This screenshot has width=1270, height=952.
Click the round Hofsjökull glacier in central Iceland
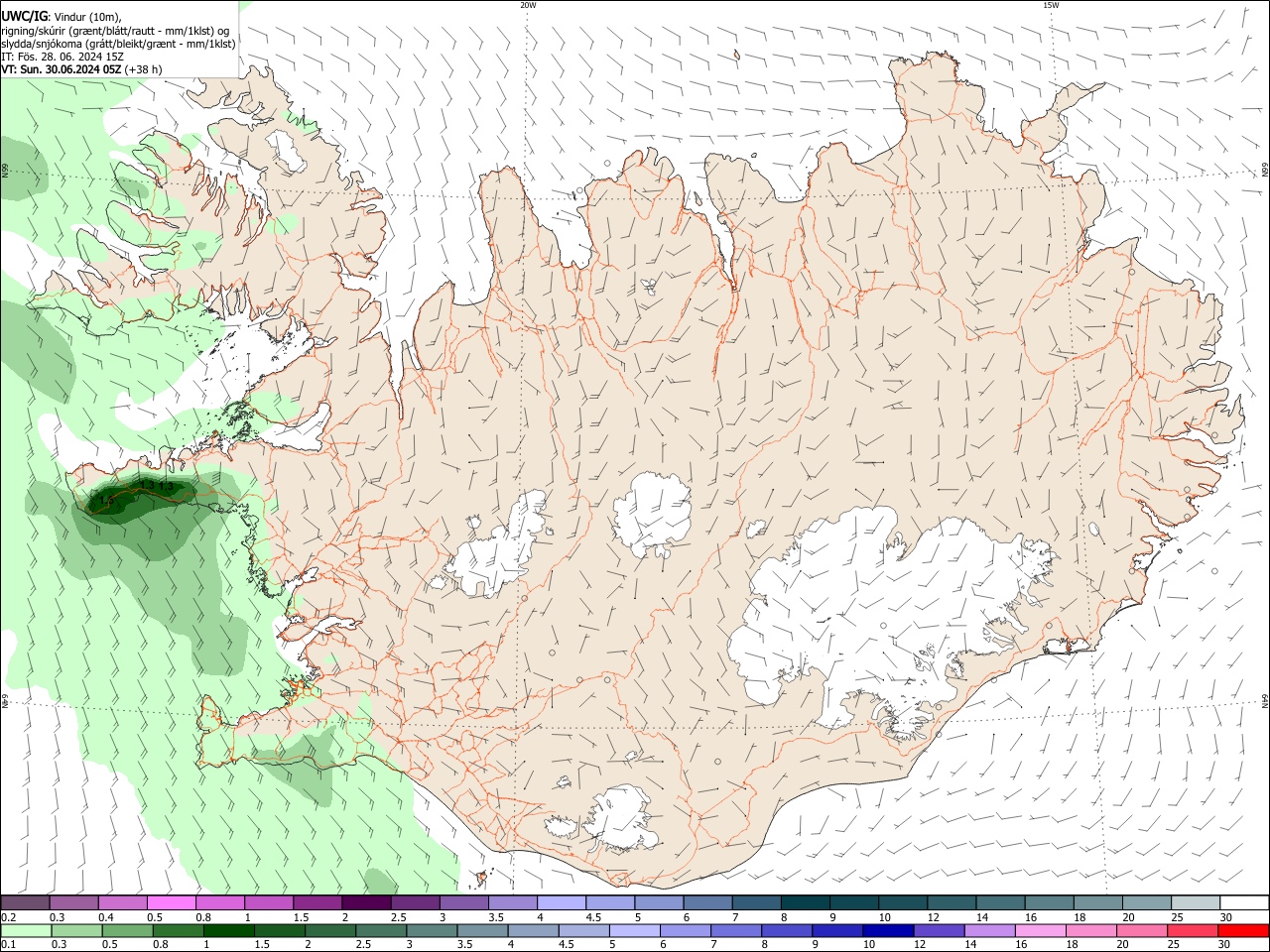pyautogui.click(x=652, y=514)
